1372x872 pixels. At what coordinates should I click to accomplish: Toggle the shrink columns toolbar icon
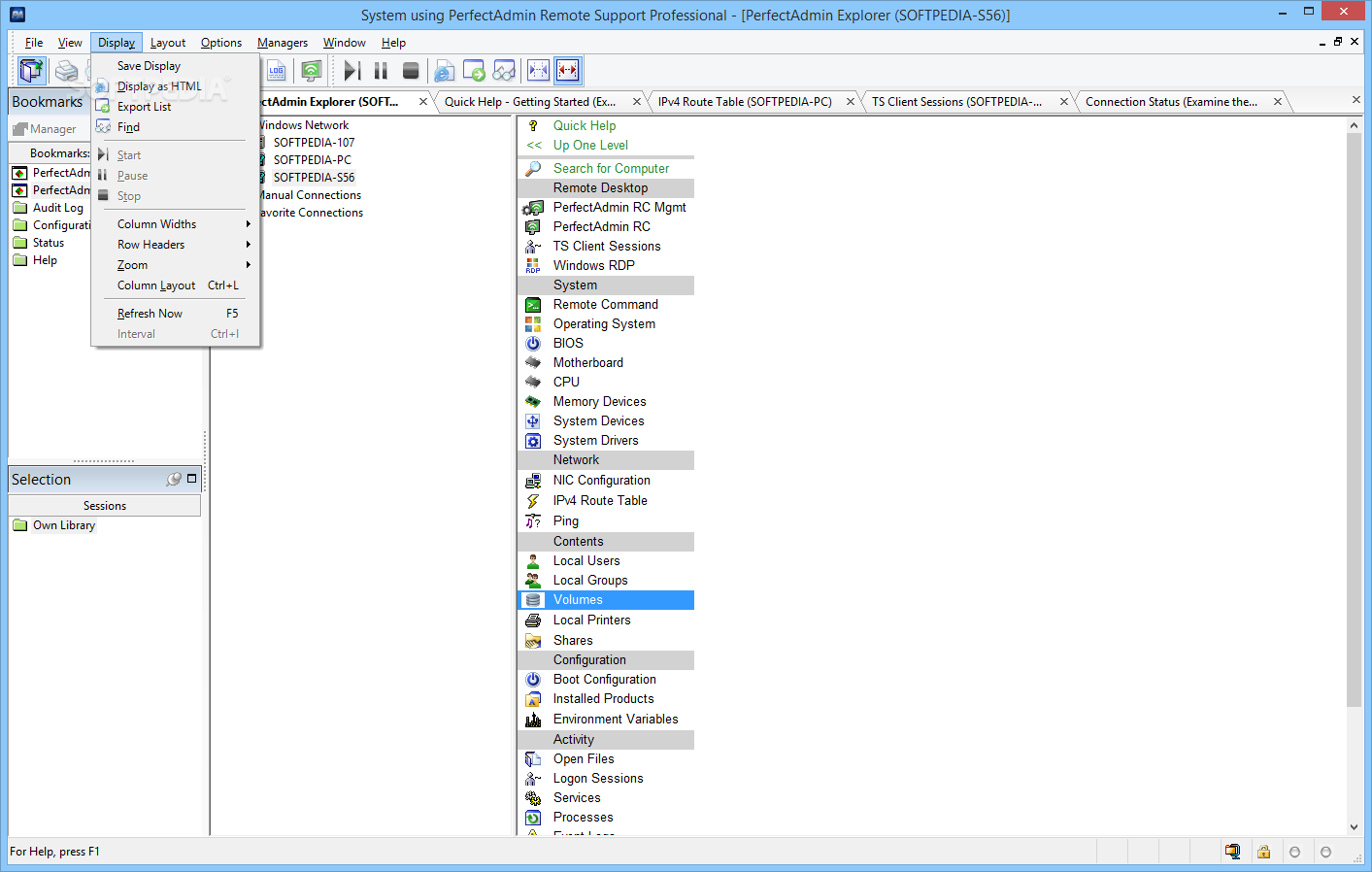568,70
